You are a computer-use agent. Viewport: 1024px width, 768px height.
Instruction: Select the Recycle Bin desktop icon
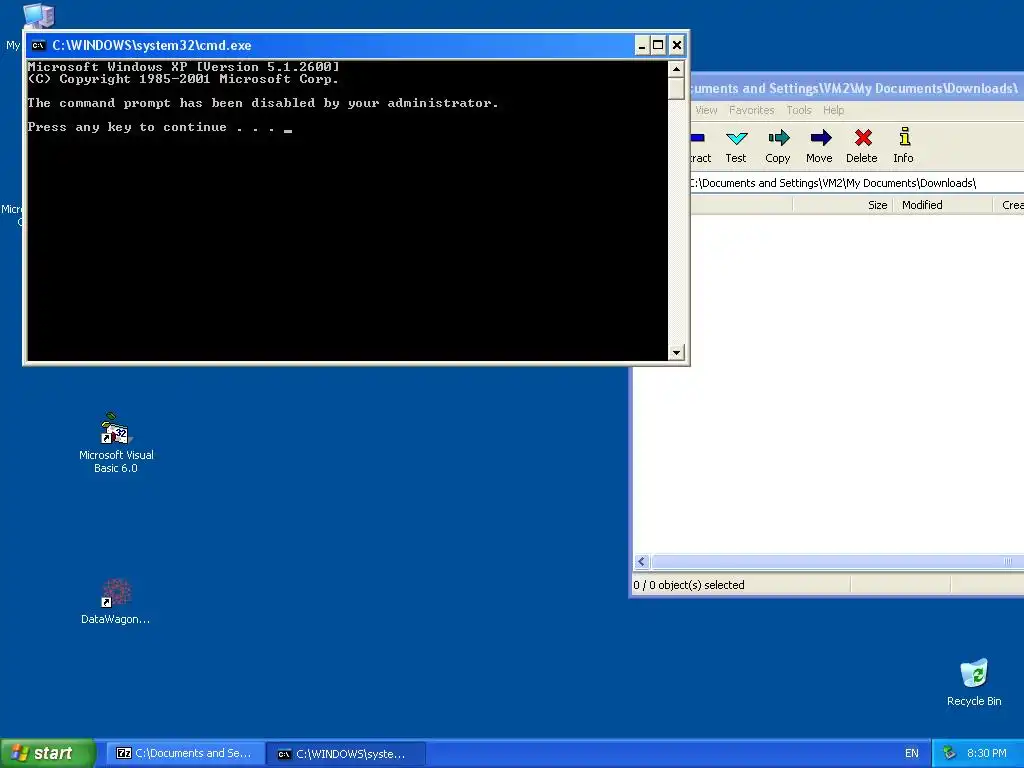(974, 682)
